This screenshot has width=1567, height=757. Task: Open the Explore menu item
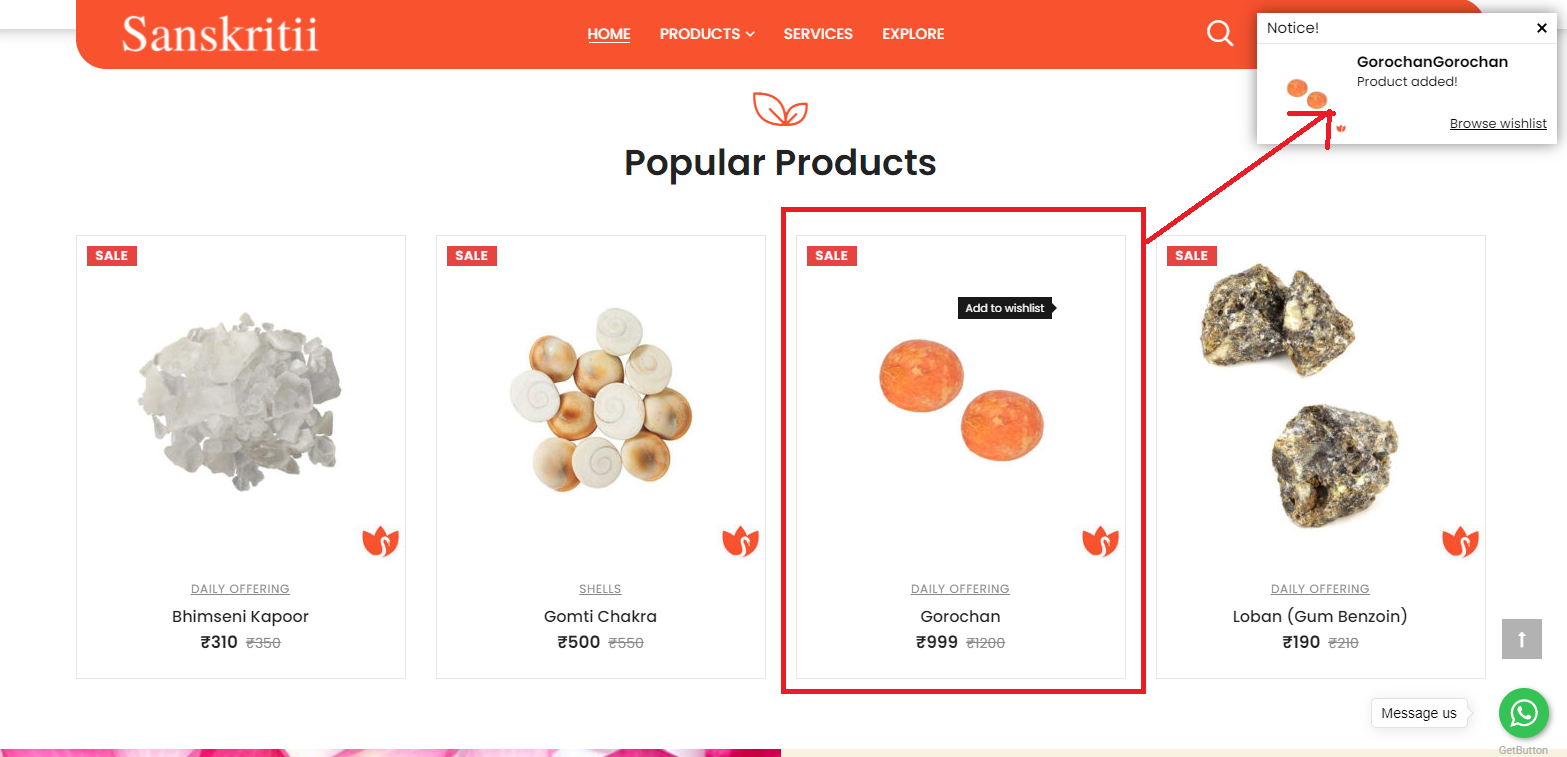[x=913, y=34]
